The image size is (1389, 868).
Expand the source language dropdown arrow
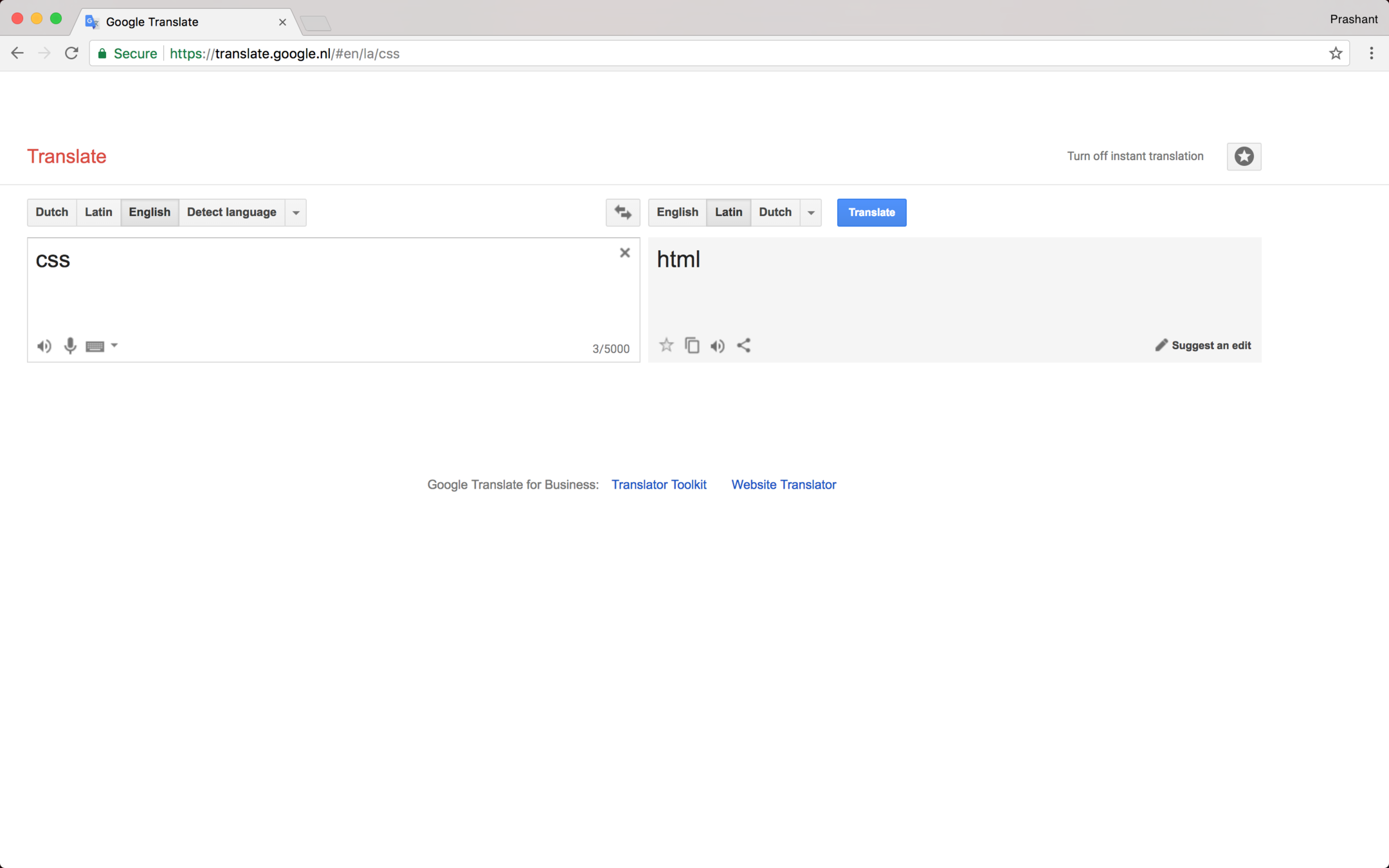coord(296,213)
